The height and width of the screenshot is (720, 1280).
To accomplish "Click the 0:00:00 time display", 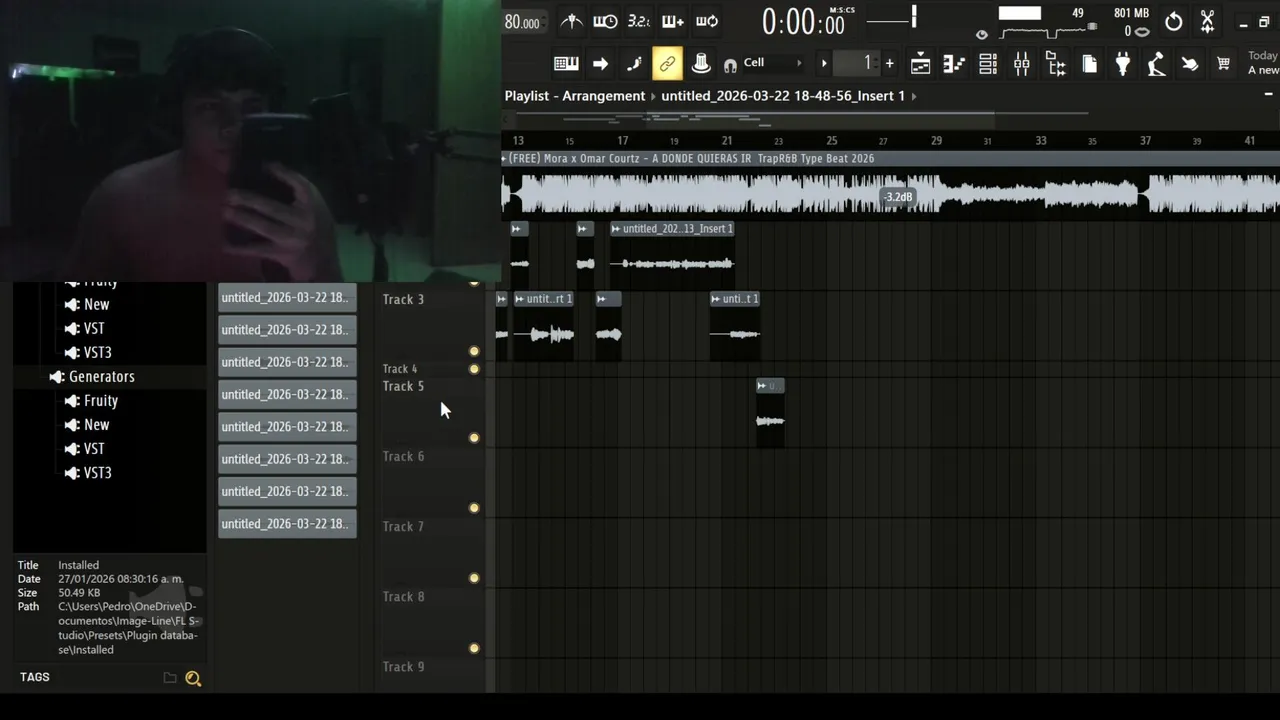I will 803,21.
